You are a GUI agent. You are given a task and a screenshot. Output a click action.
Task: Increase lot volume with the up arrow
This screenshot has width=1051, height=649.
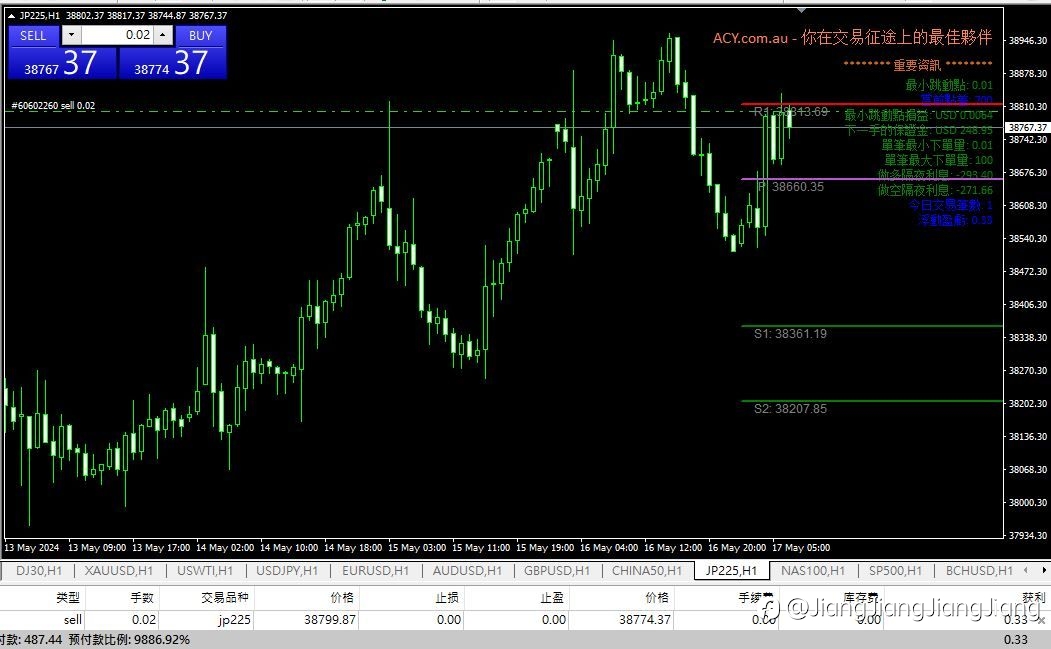pos(163,36)
